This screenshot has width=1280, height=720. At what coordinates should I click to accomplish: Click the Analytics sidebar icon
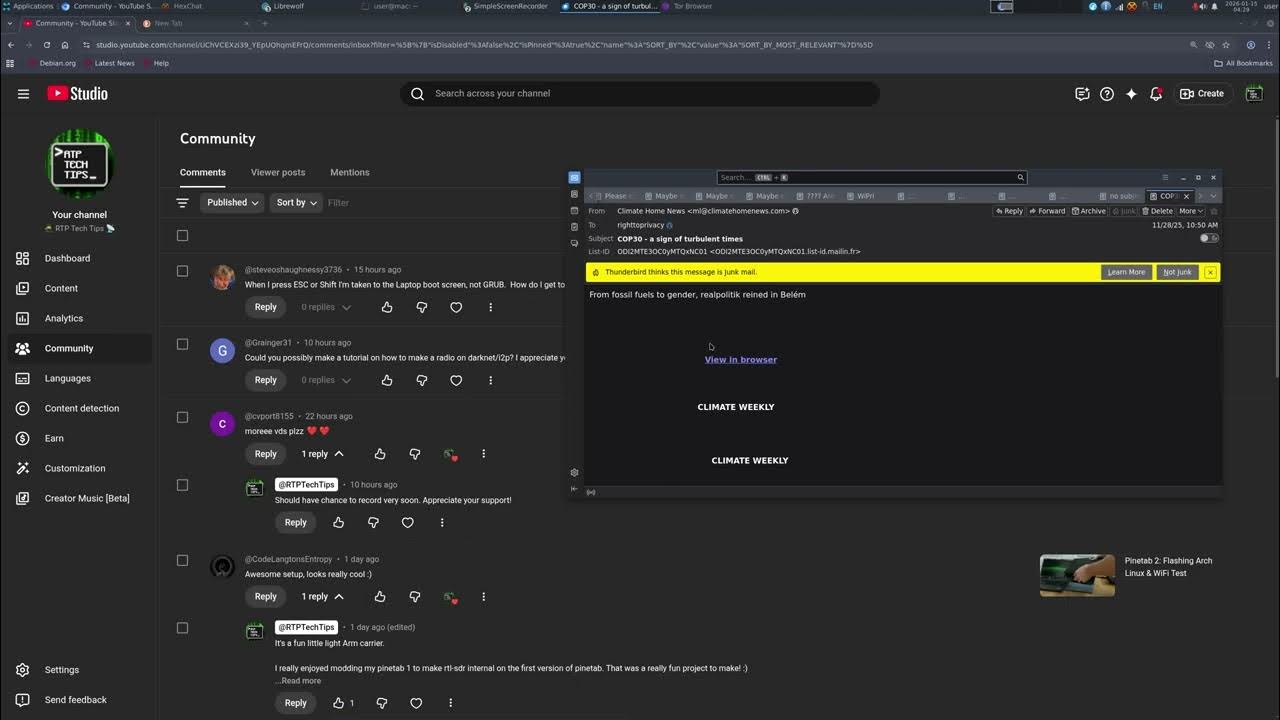coord(23,318)
